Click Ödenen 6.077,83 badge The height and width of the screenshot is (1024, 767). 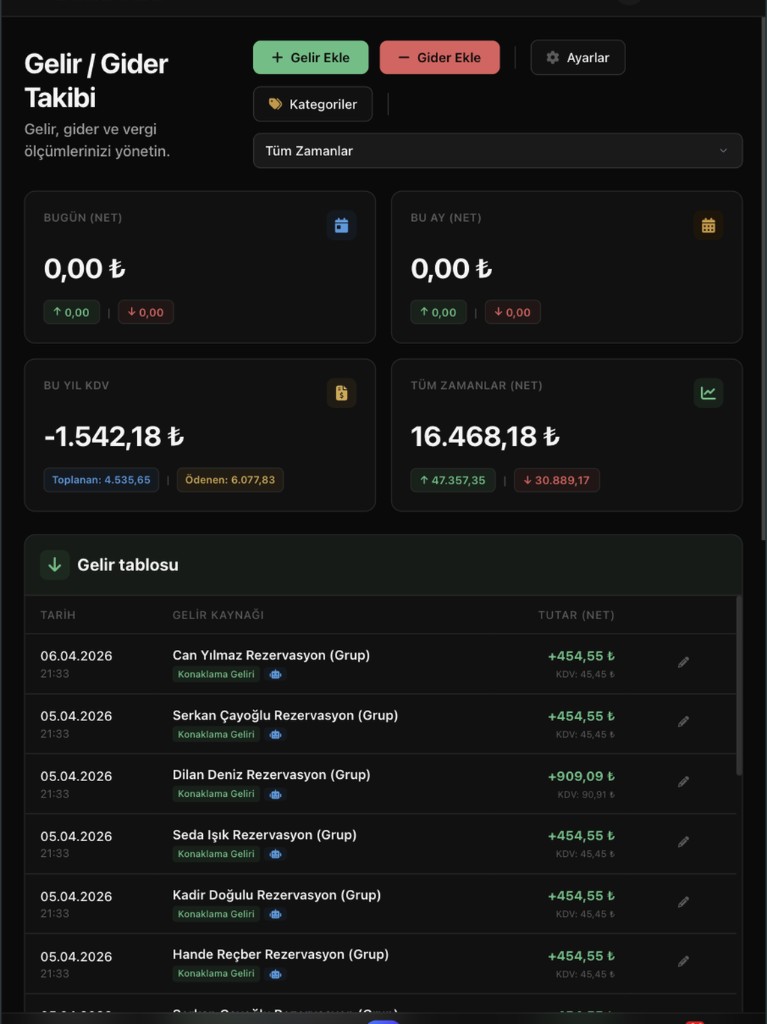[x=230, y=480]
